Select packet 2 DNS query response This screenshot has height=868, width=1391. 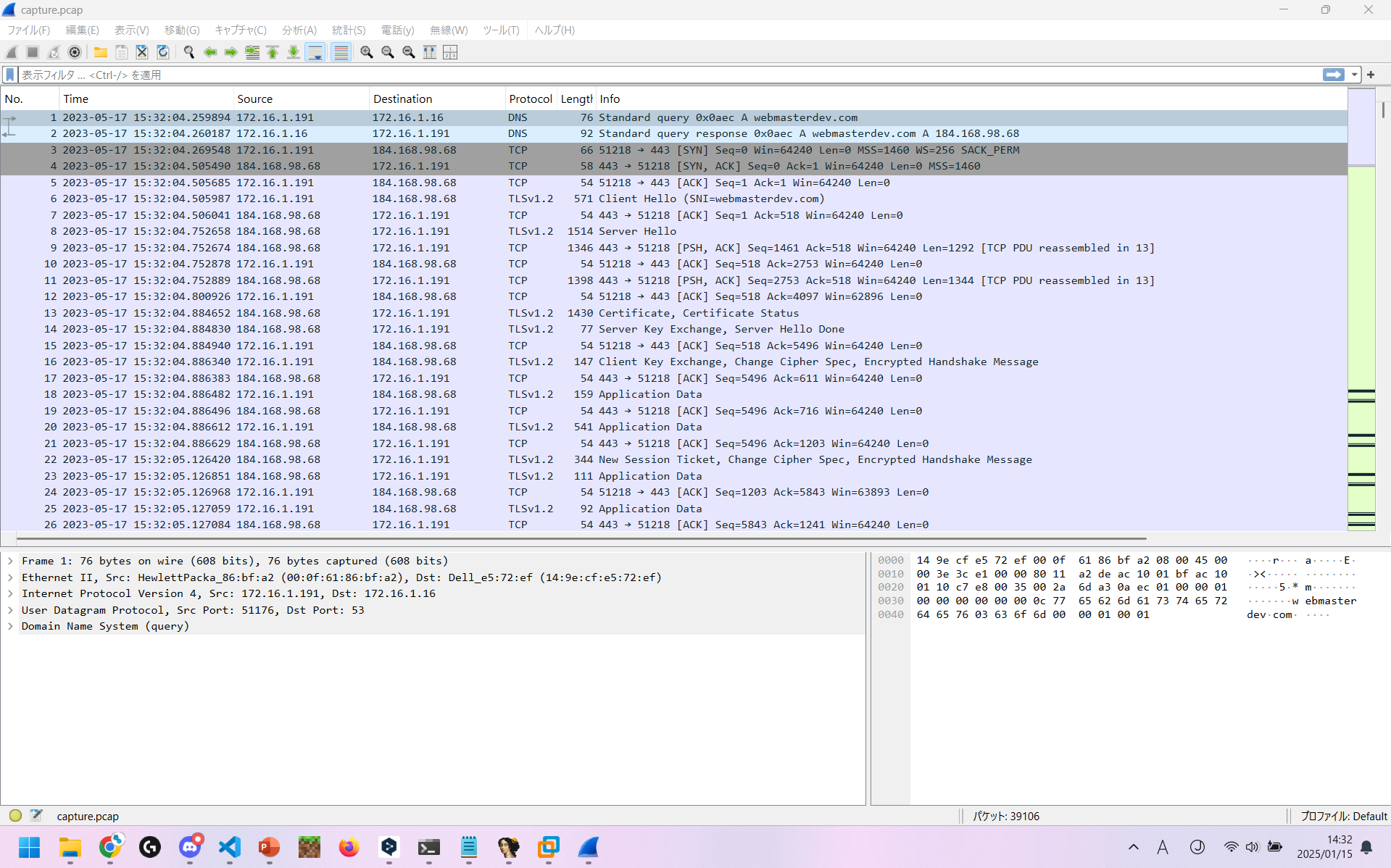tap(674, 133)
